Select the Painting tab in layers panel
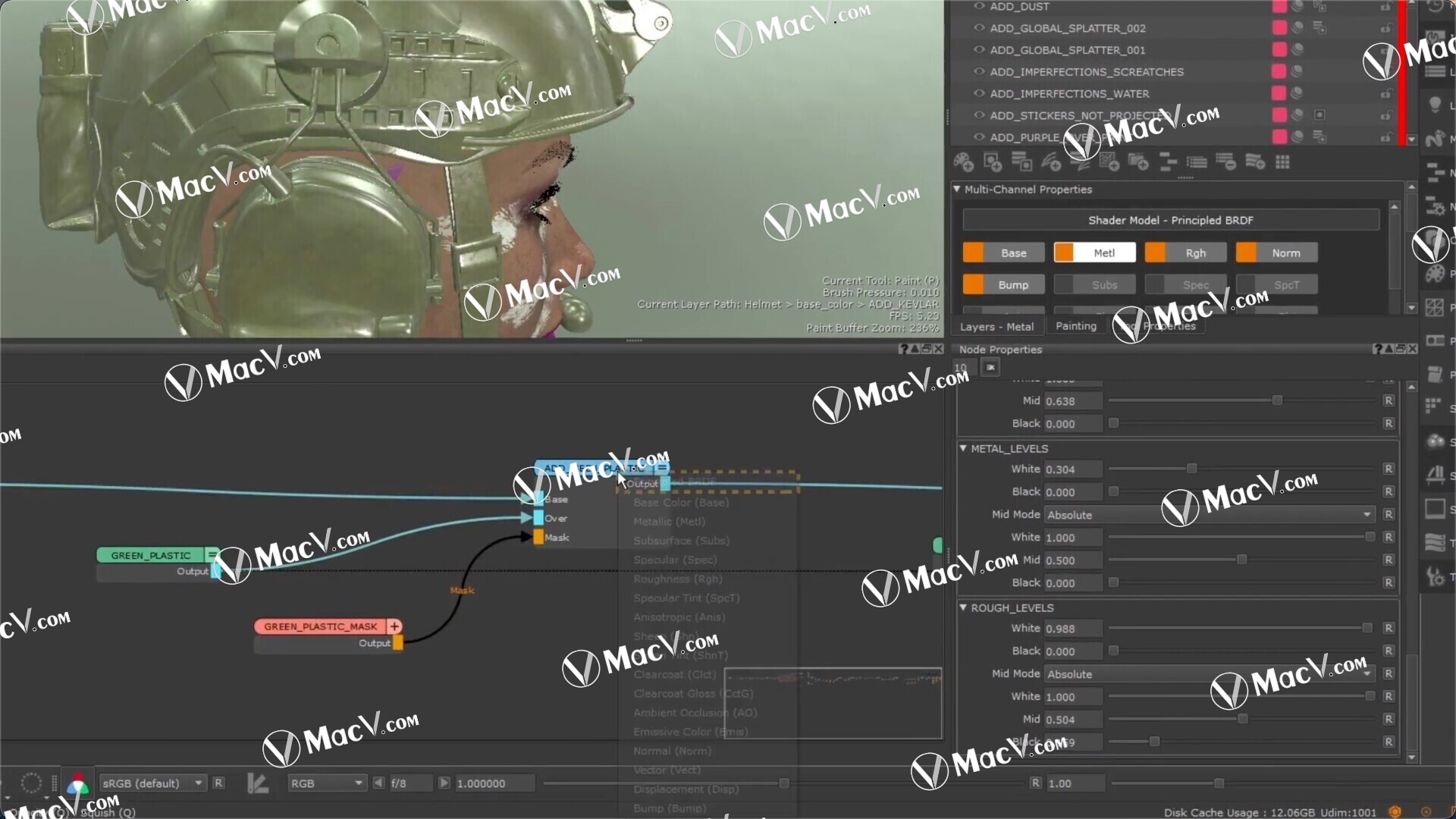The image size is (1456, 819). [1076, 326]
